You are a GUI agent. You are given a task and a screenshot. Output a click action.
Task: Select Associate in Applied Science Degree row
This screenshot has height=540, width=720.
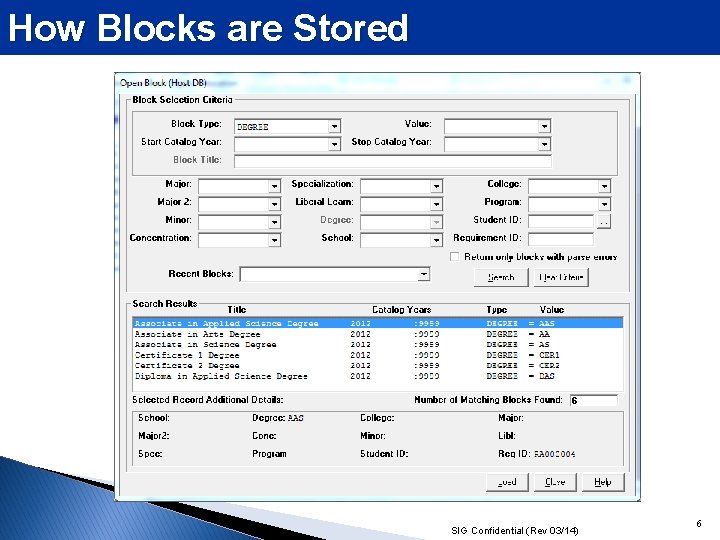tap(377, 323)
